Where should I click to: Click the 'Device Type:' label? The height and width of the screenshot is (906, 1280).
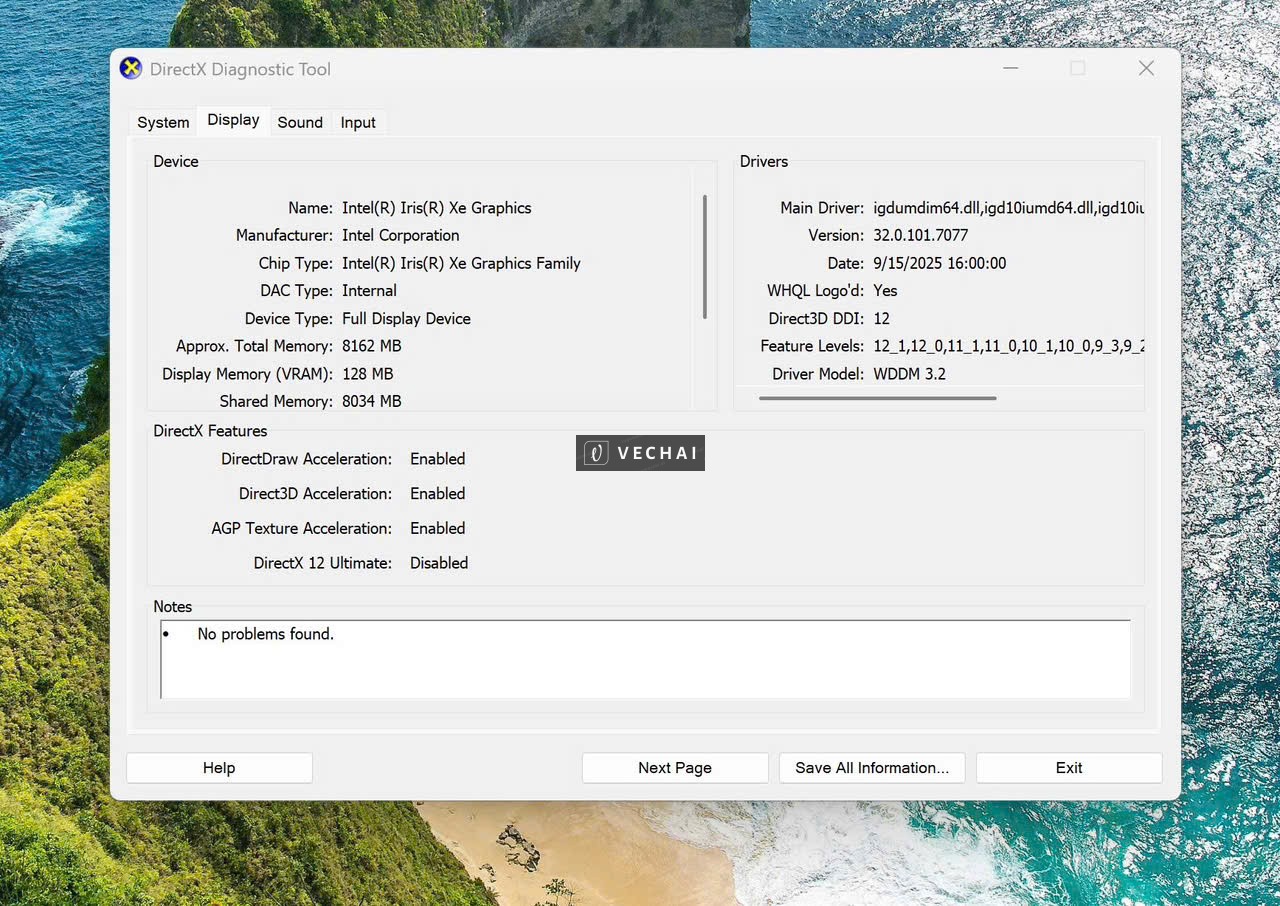pos(289,318)
